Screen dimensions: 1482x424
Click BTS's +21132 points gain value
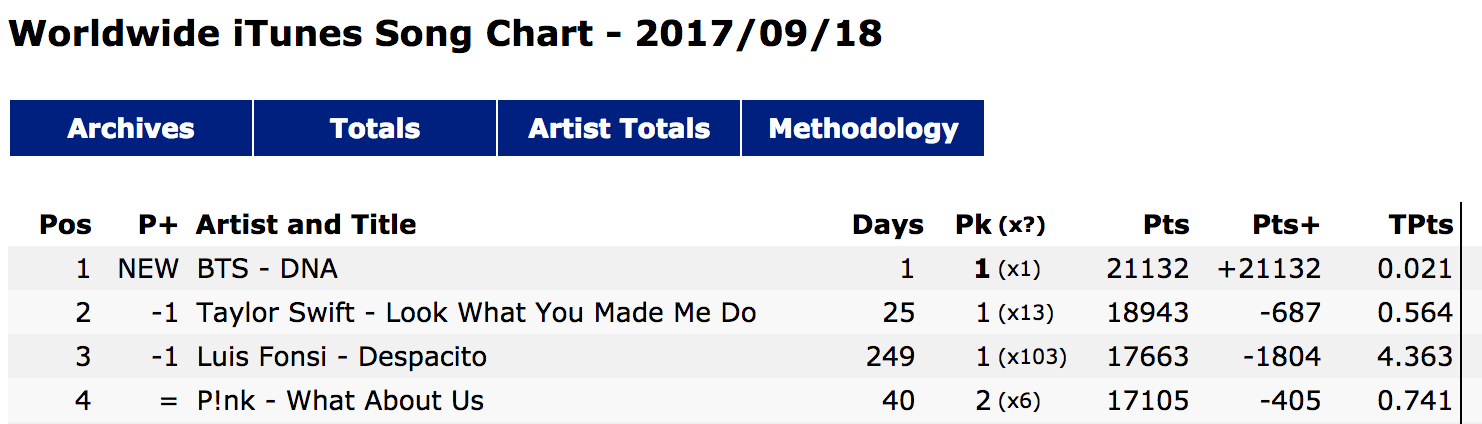[x=1270, y=269]
